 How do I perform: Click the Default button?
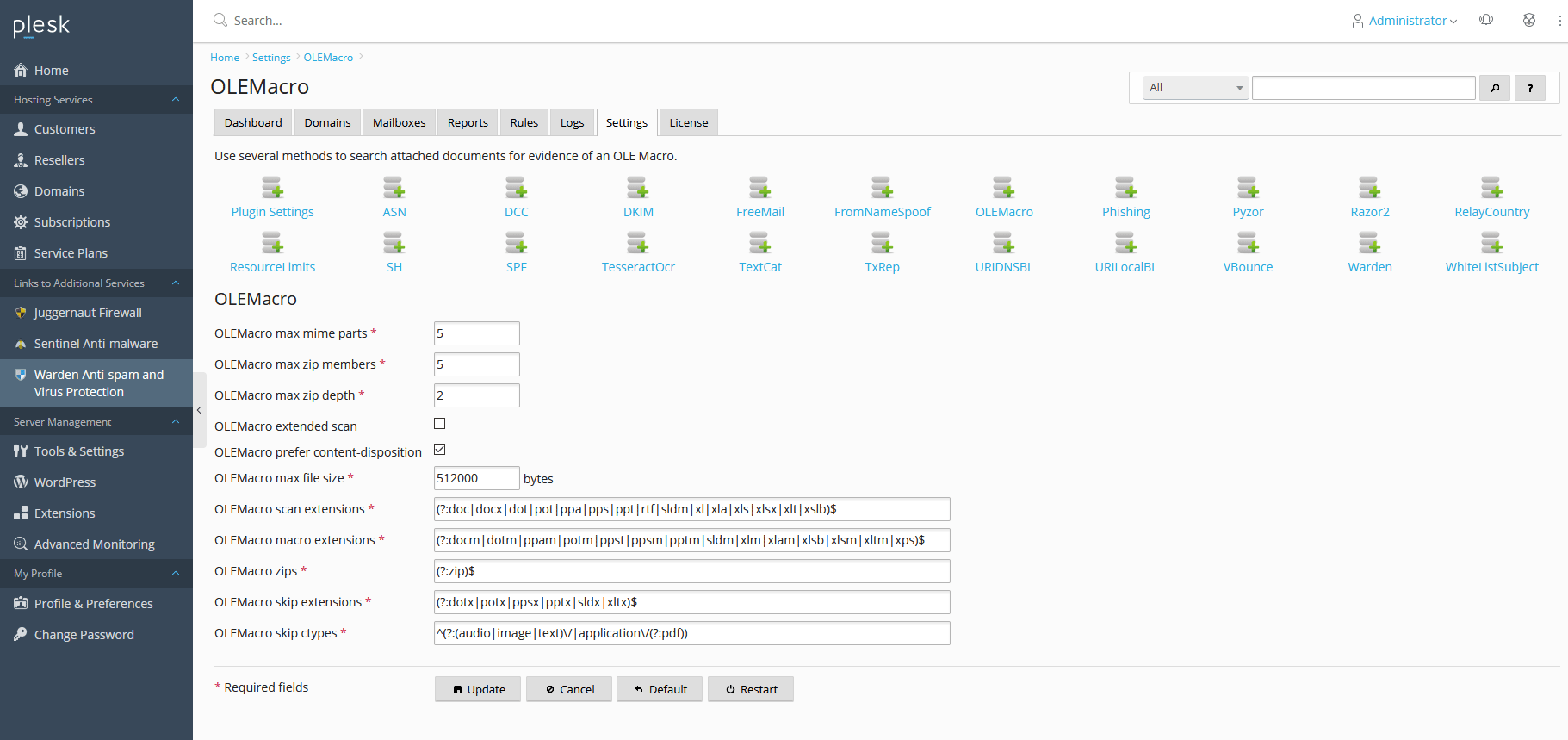coord(660,689)
